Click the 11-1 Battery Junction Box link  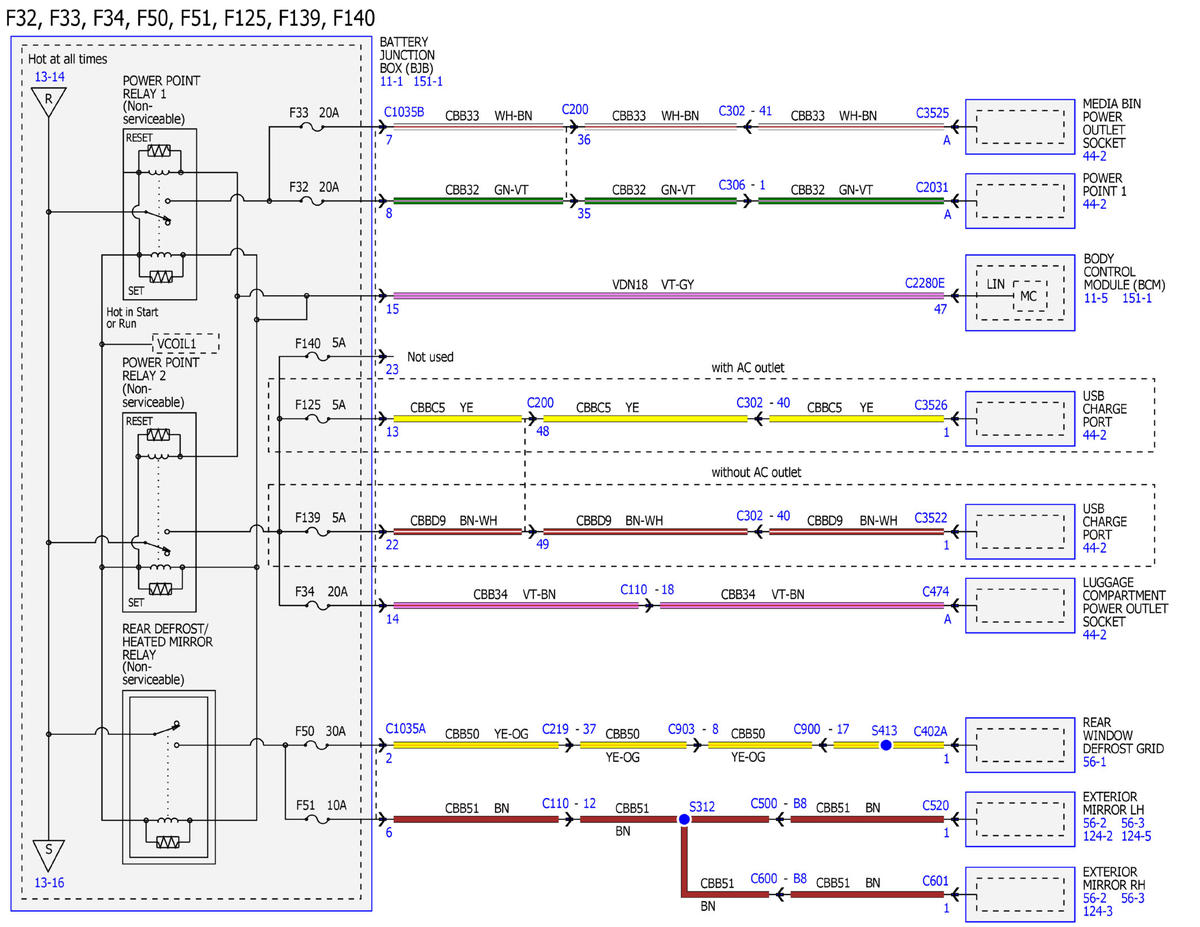392,82
